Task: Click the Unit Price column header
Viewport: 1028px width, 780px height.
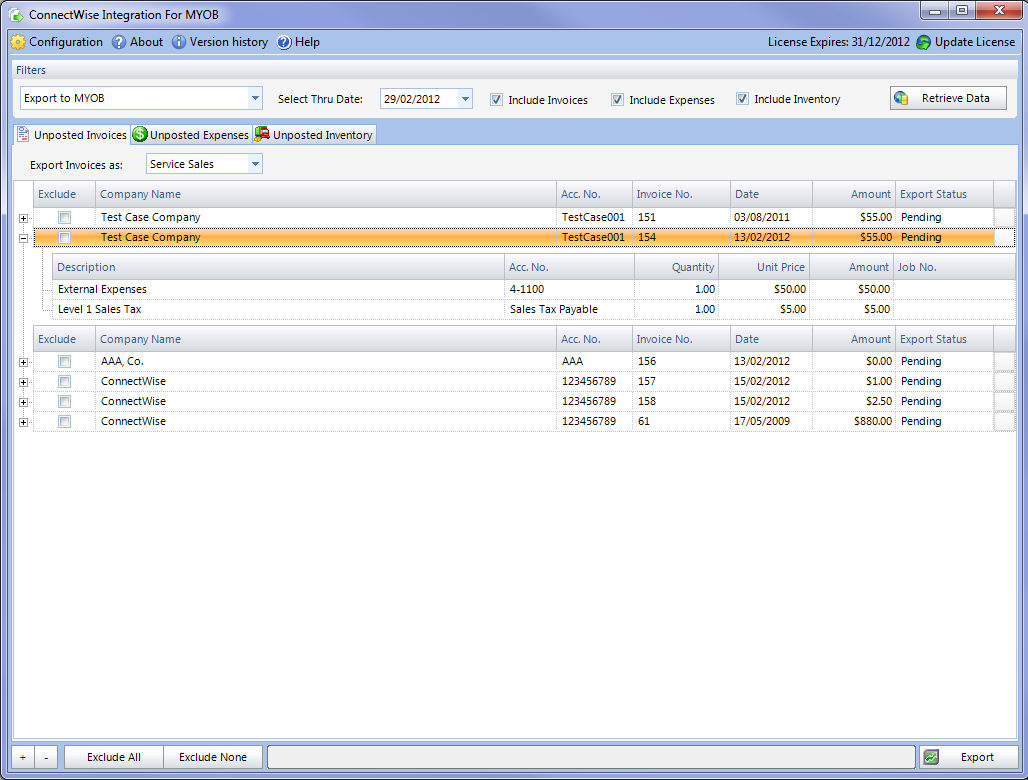Action: pyautogui.click(x=764, y=267)
